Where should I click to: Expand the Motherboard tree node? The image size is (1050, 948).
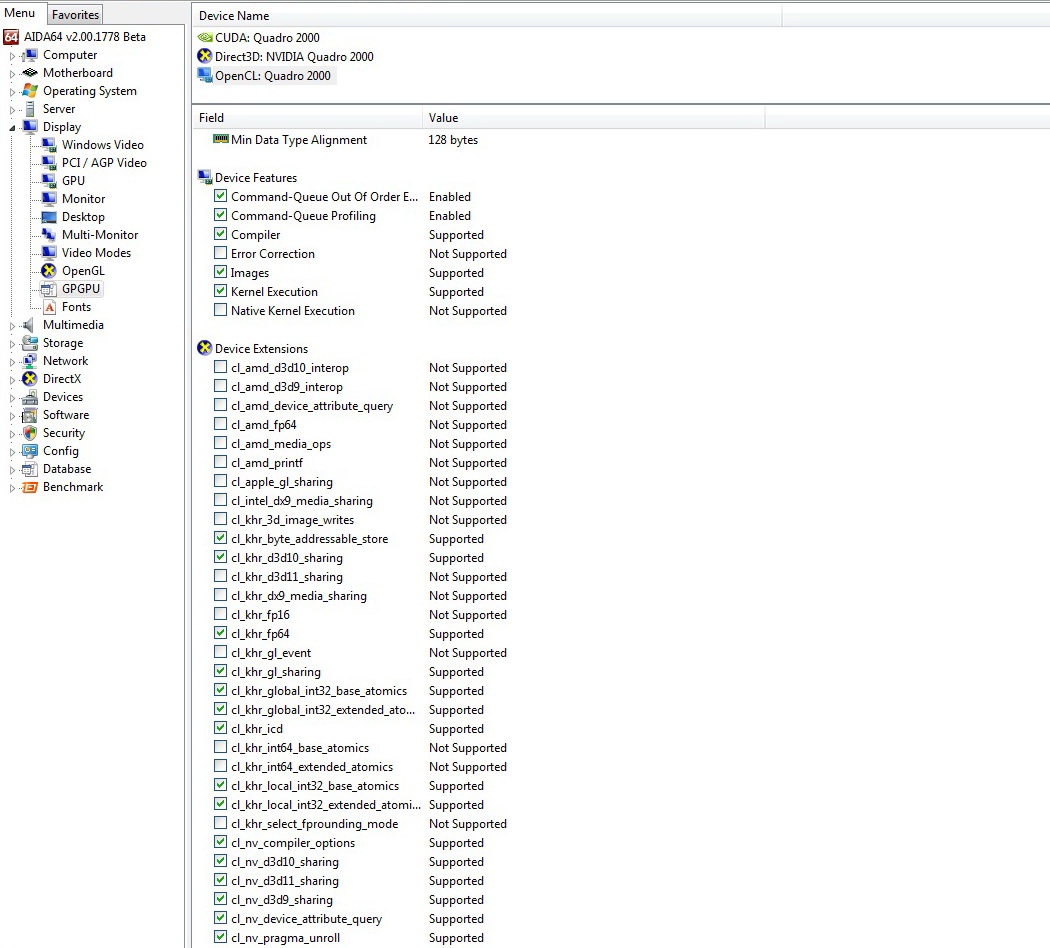tap(12, 74)
